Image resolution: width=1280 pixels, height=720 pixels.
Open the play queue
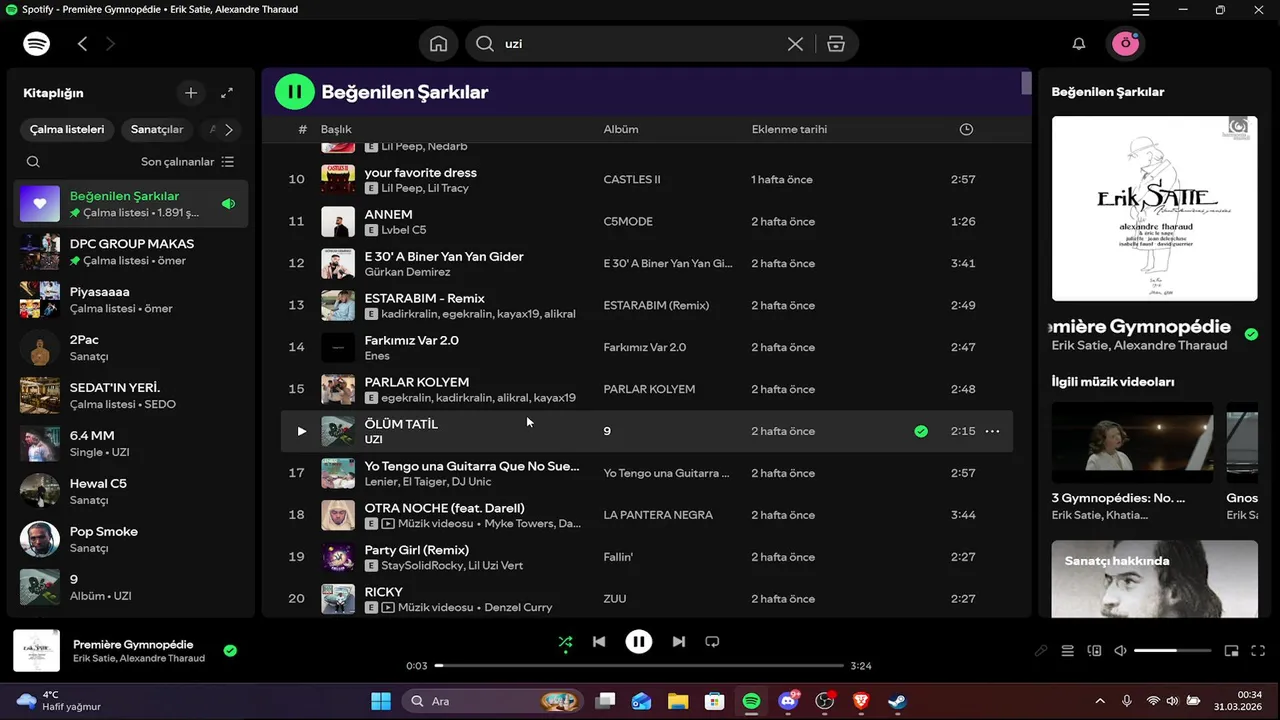1067,651
